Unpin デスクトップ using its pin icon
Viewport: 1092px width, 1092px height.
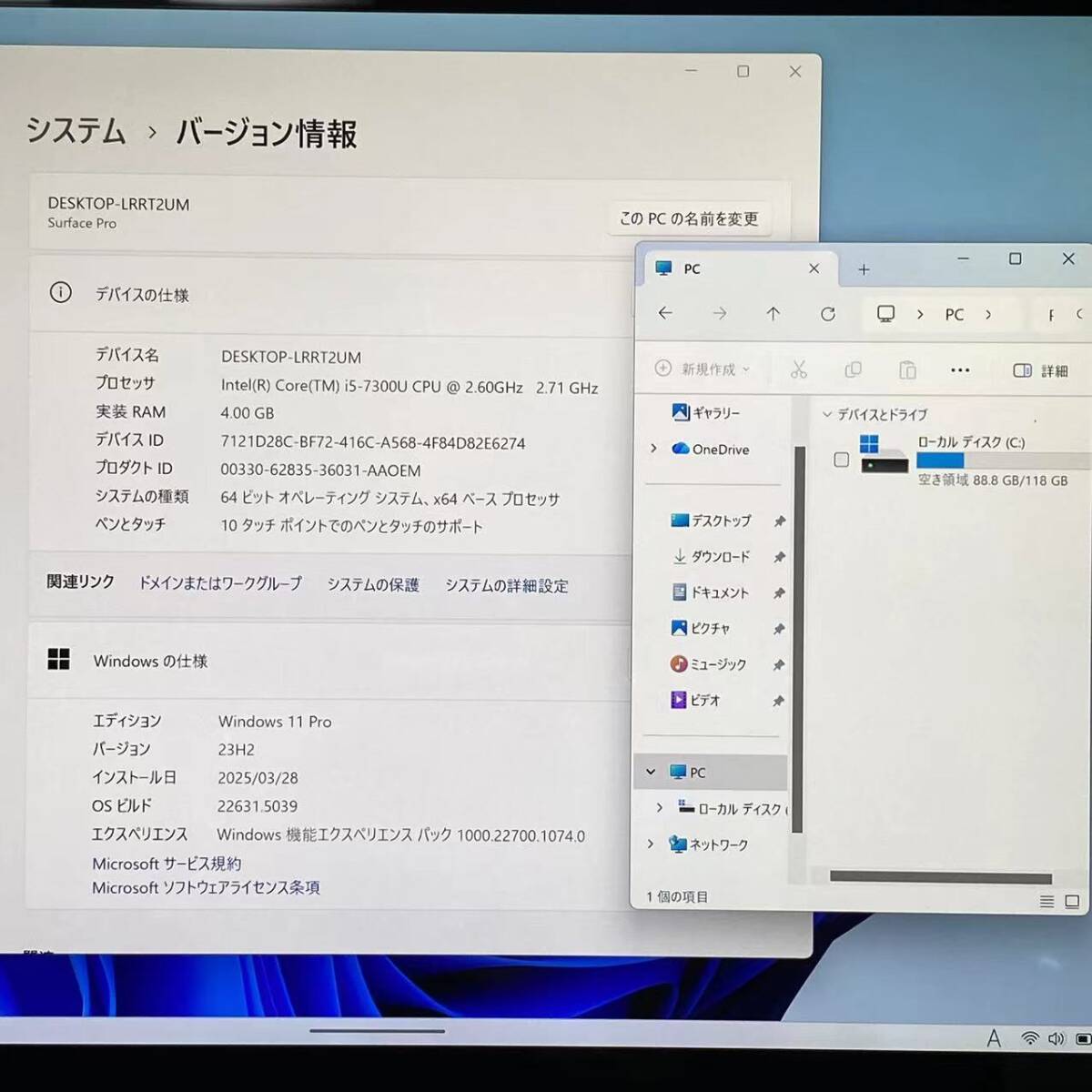[x=780, y=521]
